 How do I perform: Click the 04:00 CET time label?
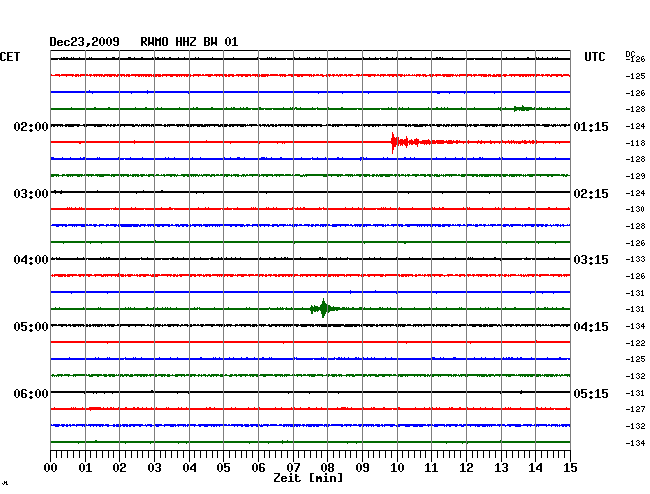[31, 260]
